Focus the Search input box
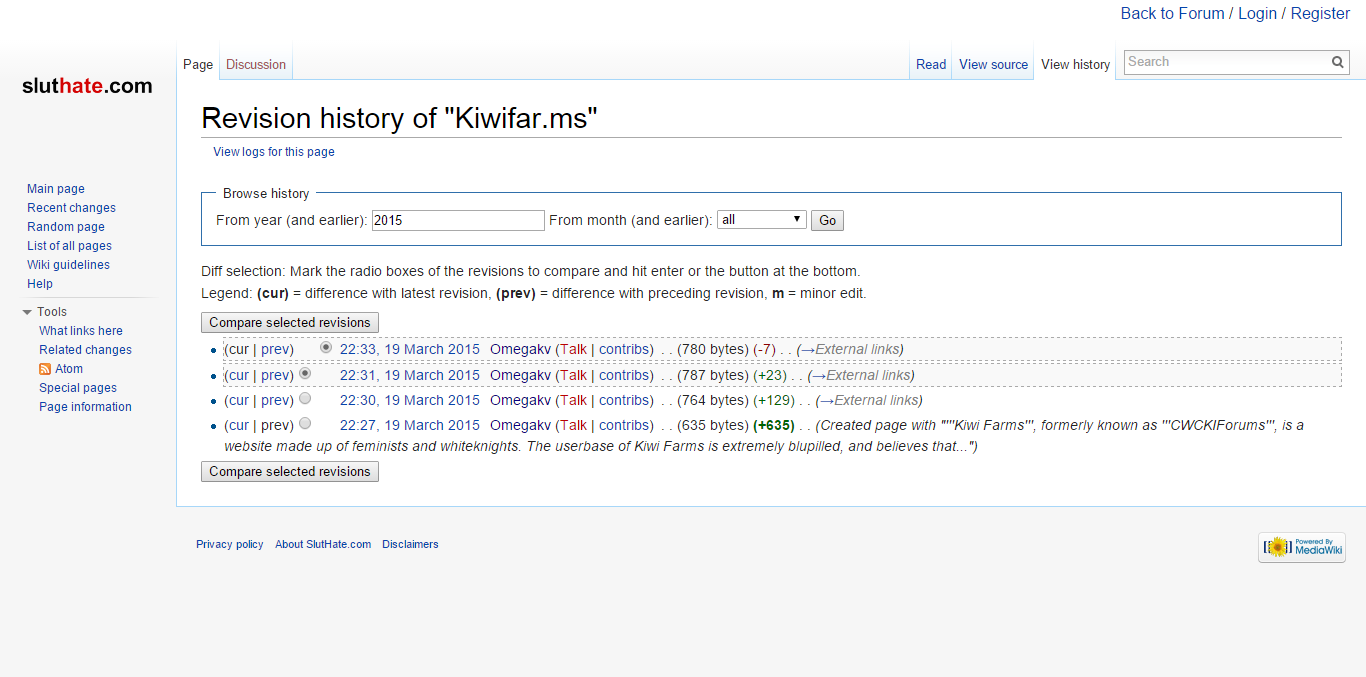 click(x=1228, y=62)
